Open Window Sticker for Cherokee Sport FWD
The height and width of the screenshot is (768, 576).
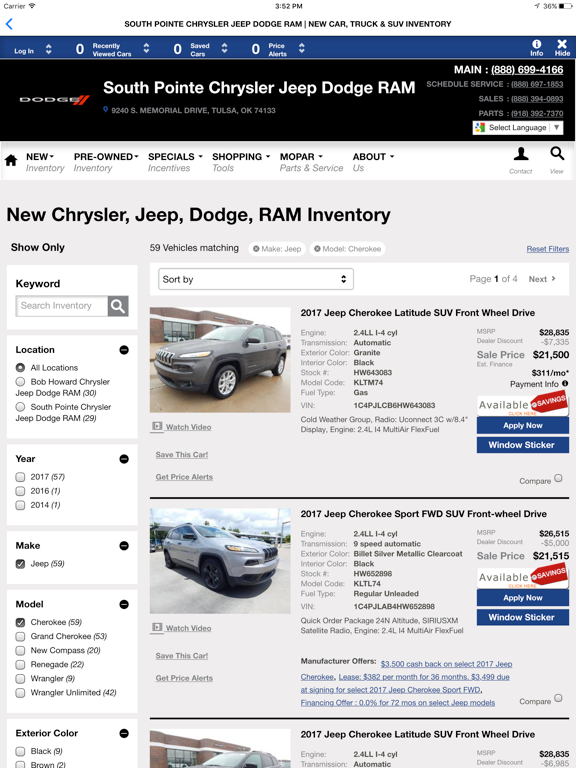pos(523,617)
